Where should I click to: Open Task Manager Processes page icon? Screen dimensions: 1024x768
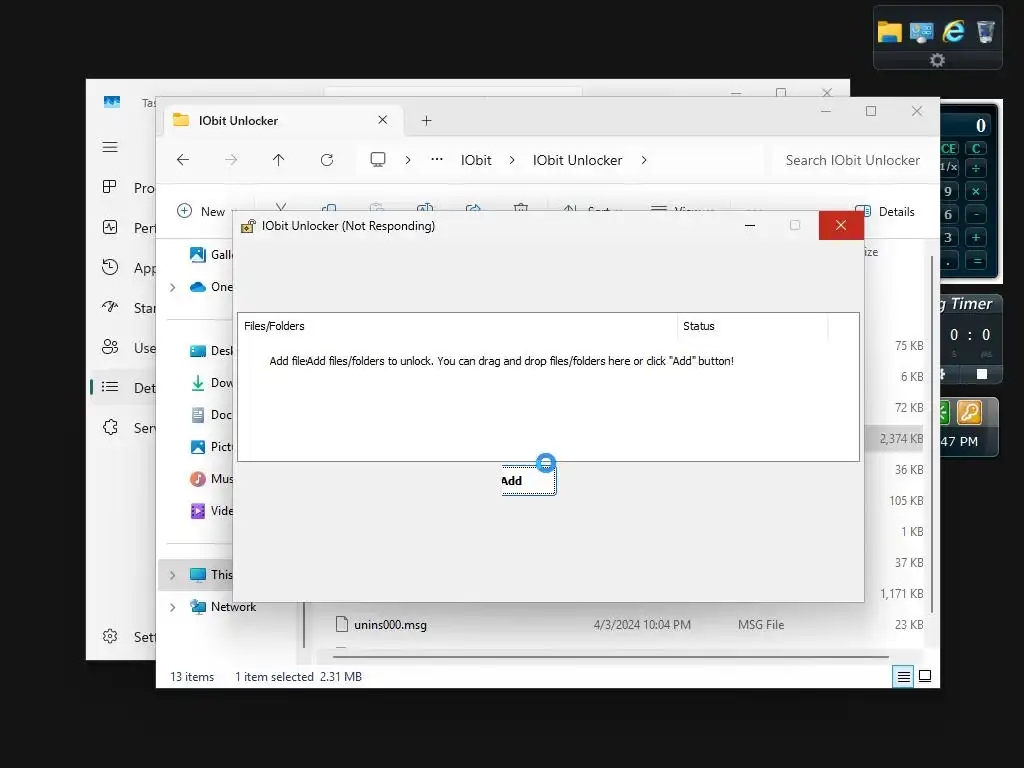(x=110, y=187)
